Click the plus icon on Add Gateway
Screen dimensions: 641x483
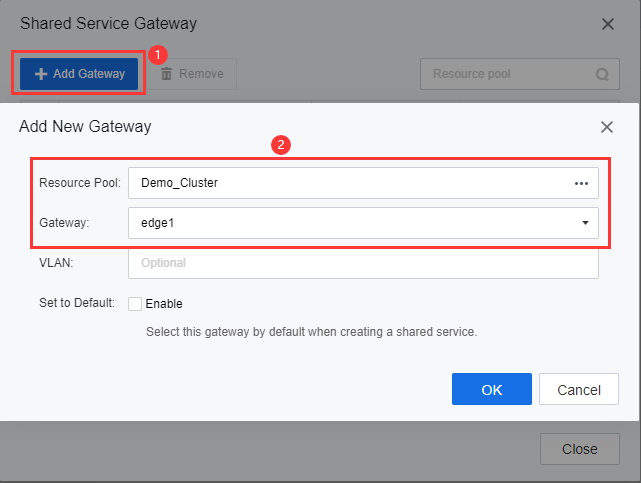(41, 74)
